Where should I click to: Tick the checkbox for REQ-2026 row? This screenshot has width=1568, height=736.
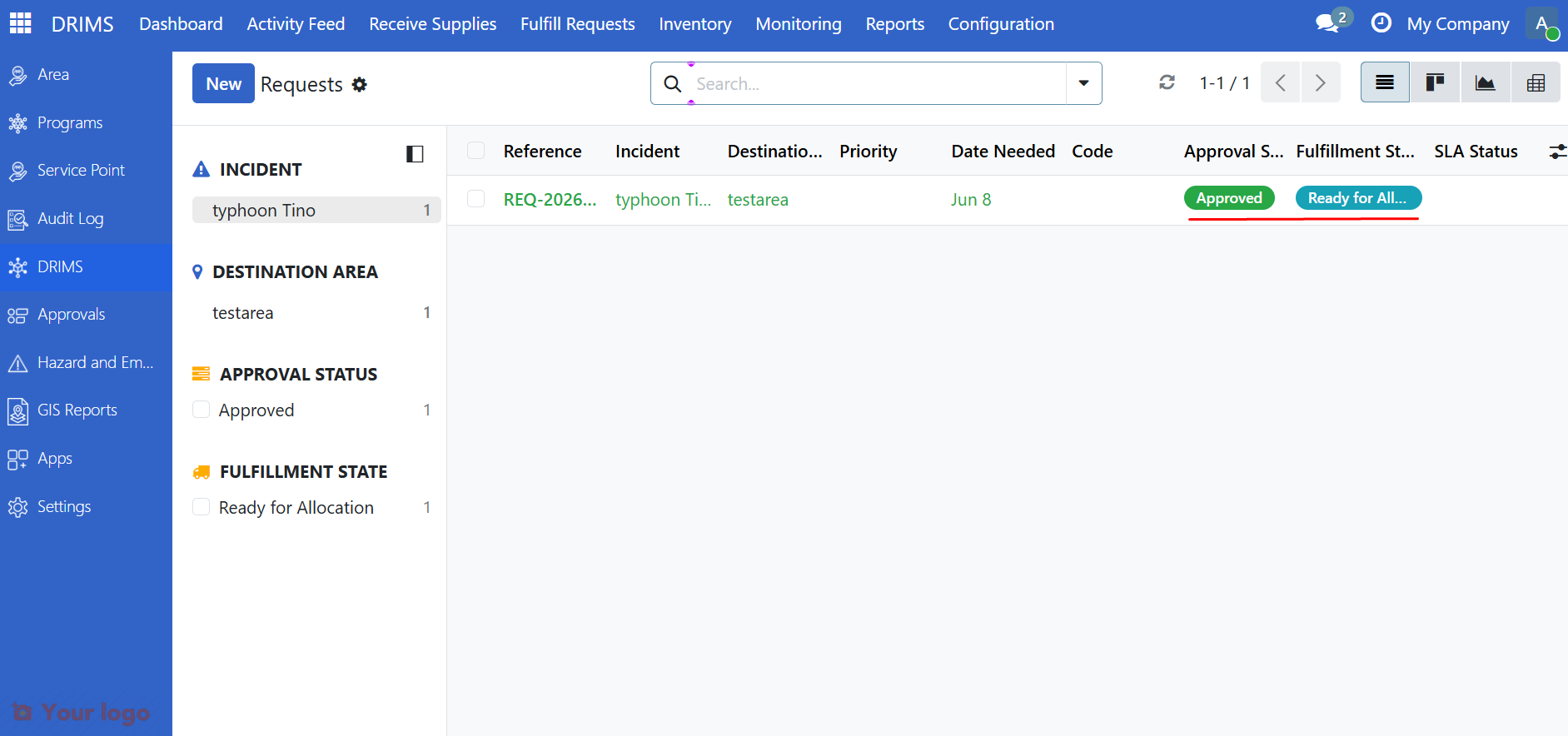476,199
